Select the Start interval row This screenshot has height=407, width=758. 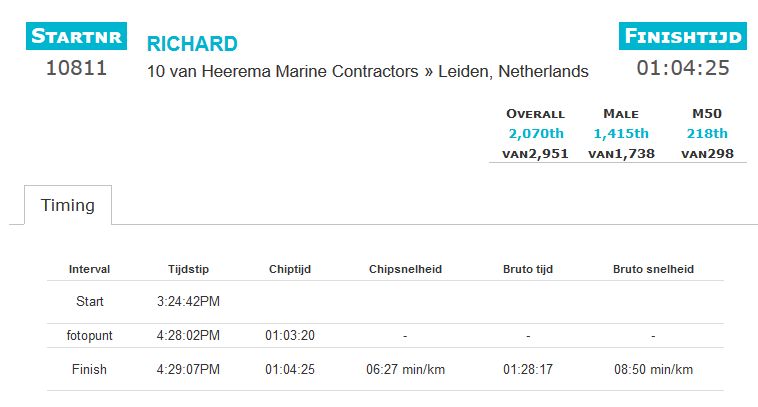385,302
